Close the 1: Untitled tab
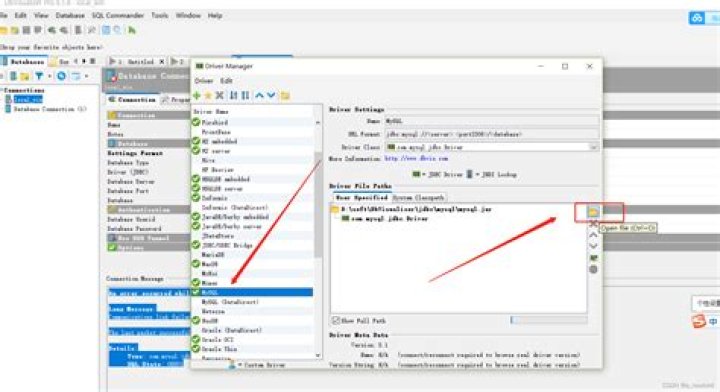This screenshot has width=720, height=392. point(162,61)
